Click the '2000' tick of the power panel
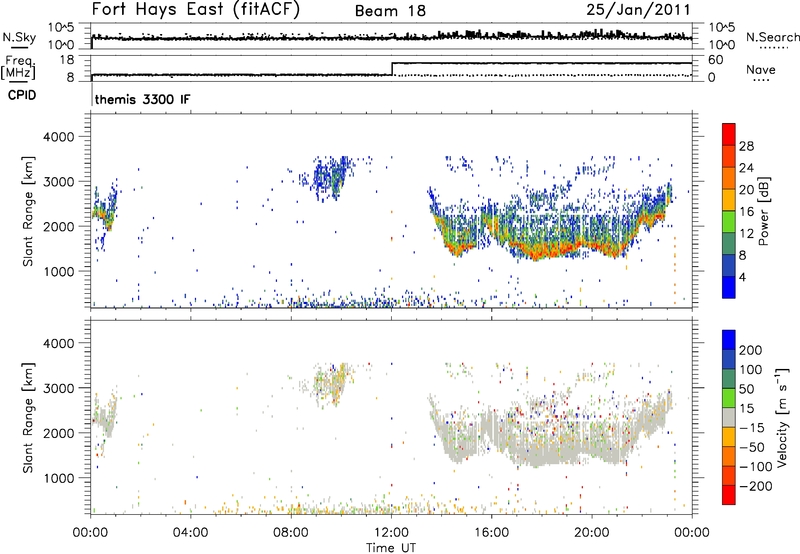Image resolution: width=800 pixels, height=554 pixels. (x=59, y=226)
